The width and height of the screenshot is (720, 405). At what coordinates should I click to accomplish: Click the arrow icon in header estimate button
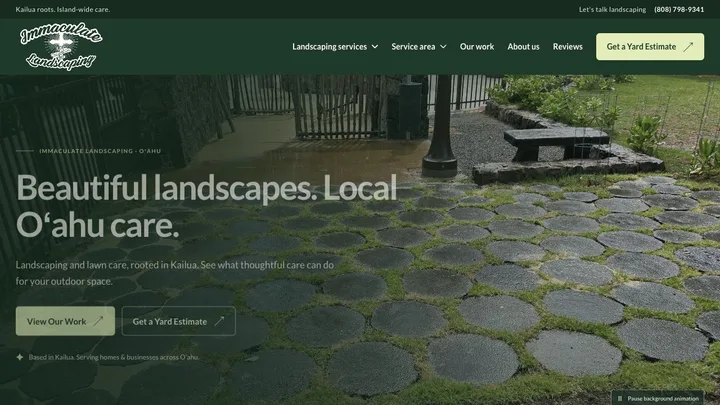pyautogui.click(x=688, y=47)
